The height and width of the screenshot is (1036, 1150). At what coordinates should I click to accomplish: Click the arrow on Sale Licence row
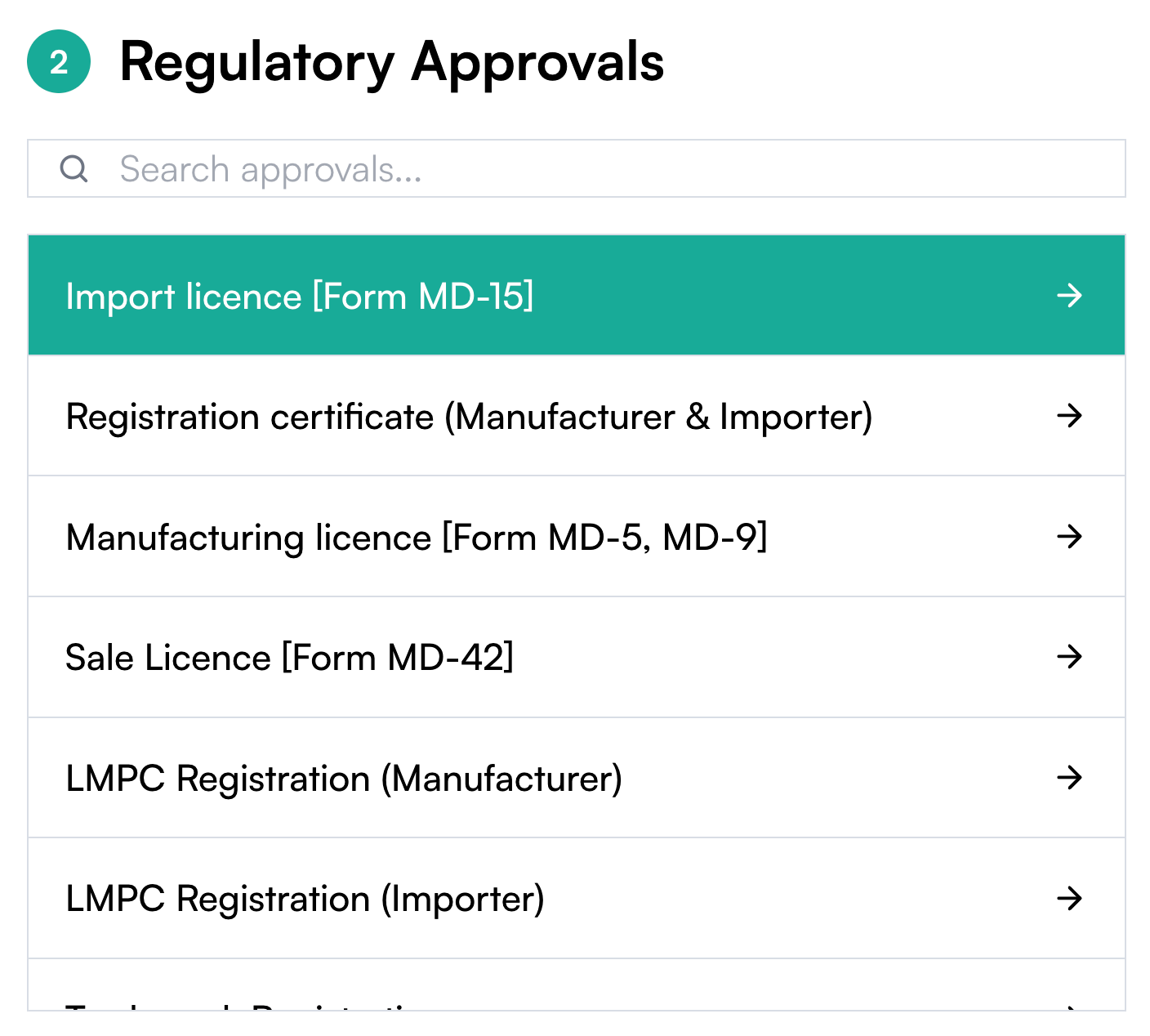(x=1069, y=657)
